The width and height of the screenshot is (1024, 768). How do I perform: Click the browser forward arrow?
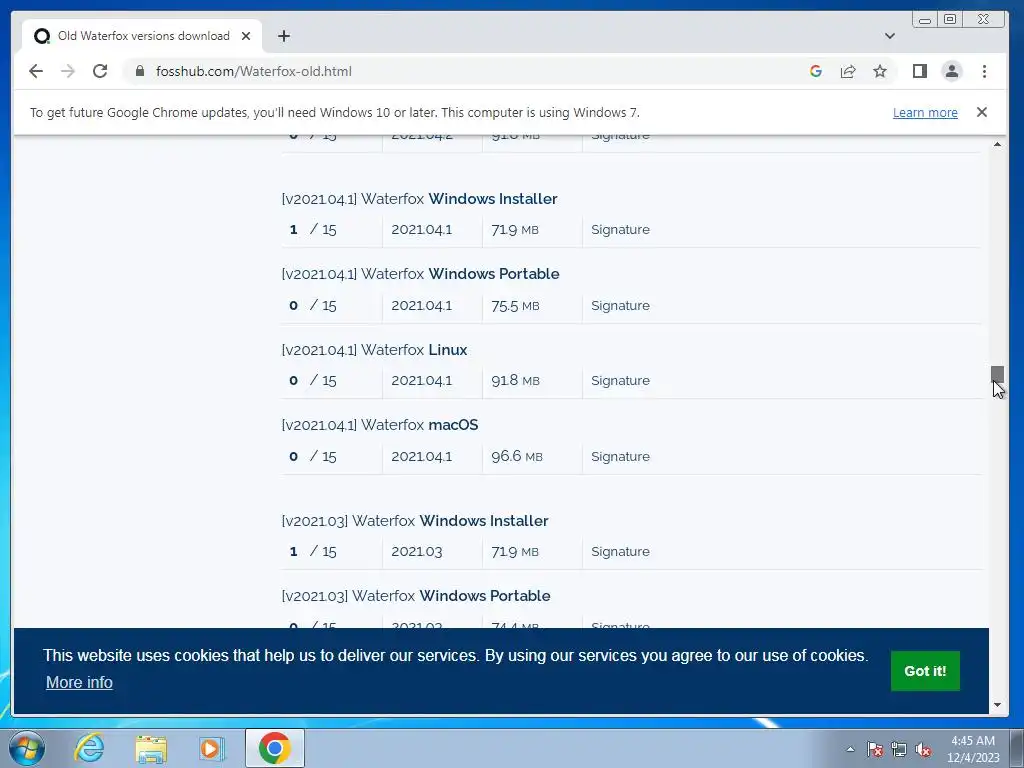(68, 71)
